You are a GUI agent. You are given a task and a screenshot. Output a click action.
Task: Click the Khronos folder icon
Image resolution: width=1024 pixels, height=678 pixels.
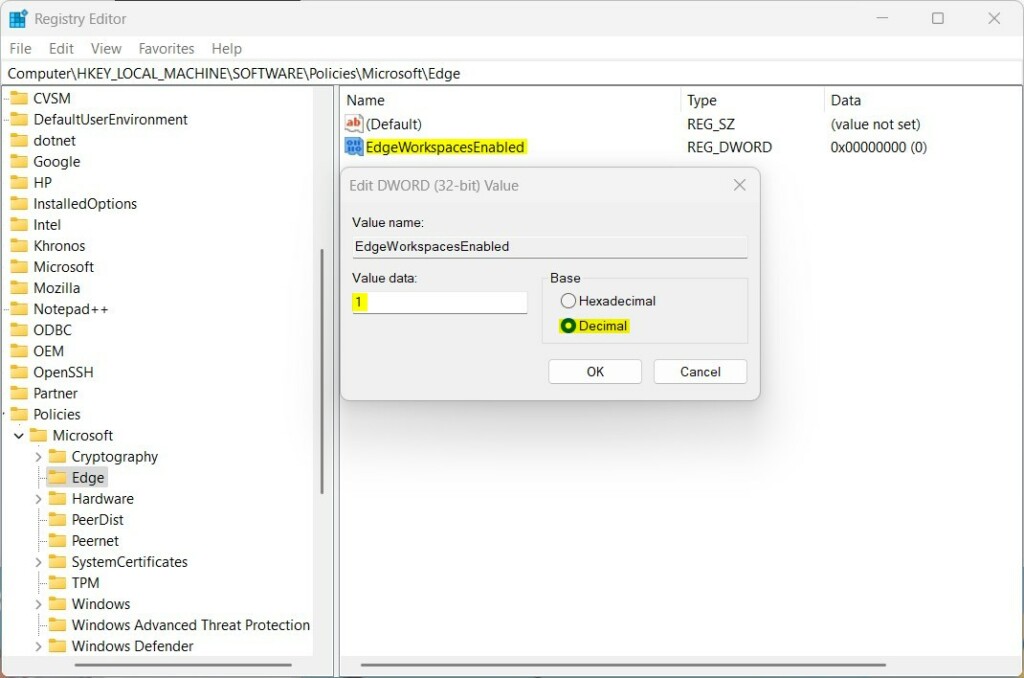click(x=20, y=246)
